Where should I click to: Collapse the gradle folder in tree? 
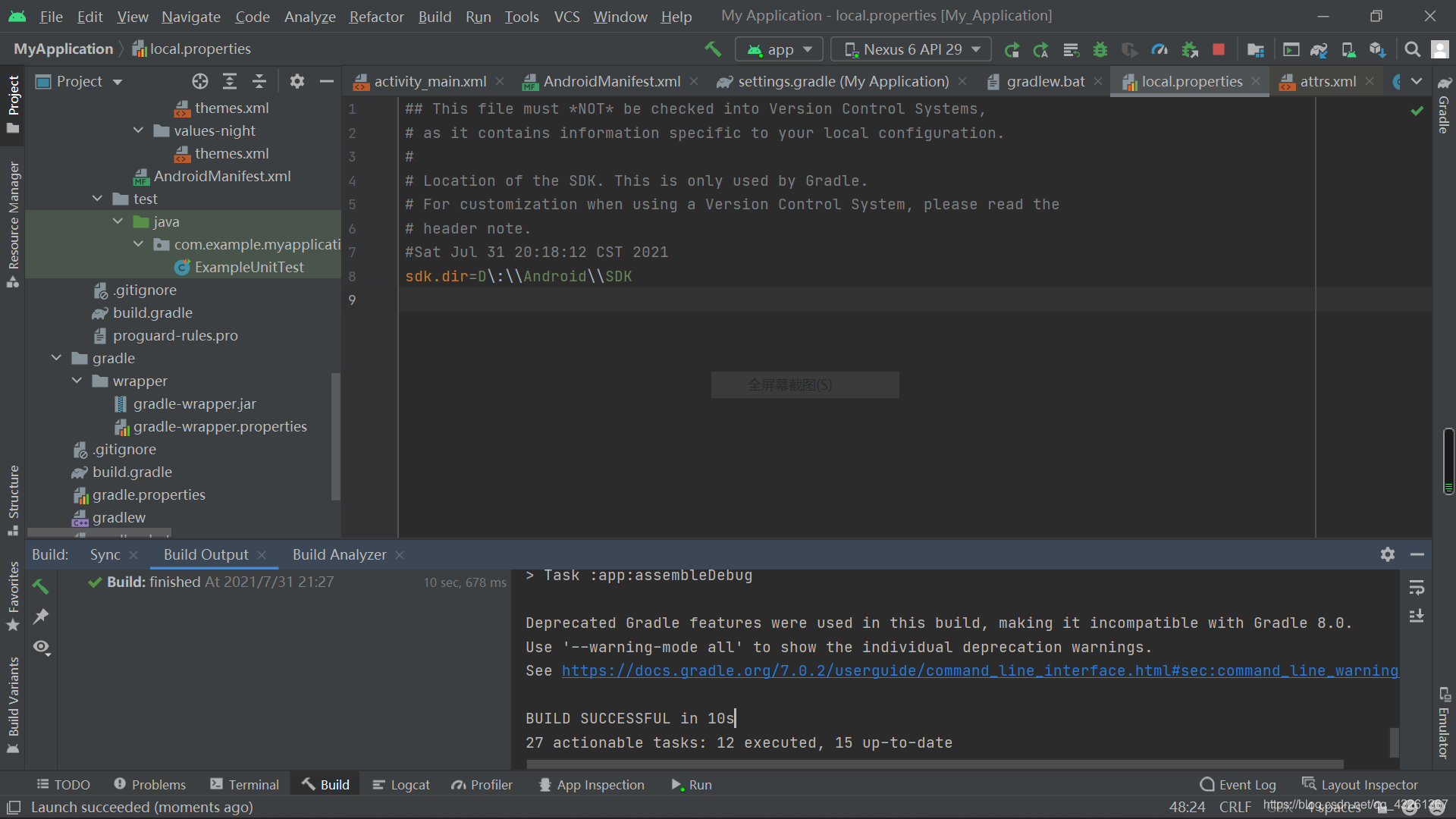57,358
